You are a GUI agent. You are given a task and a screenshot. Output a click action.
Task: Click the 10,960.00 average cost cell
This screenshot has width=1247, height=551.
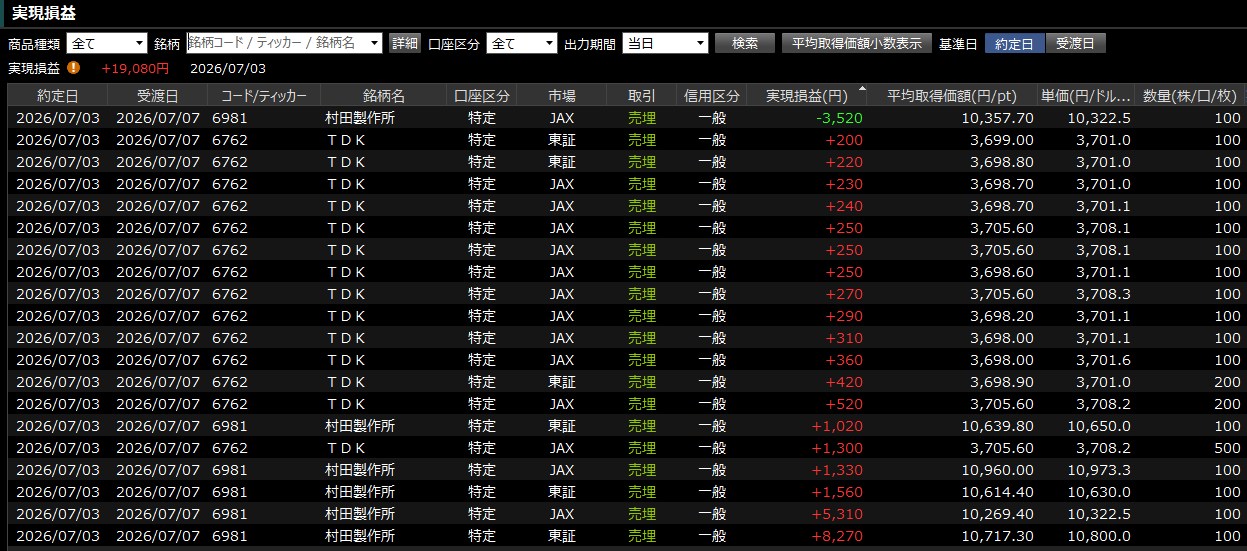tap(998, 470)
